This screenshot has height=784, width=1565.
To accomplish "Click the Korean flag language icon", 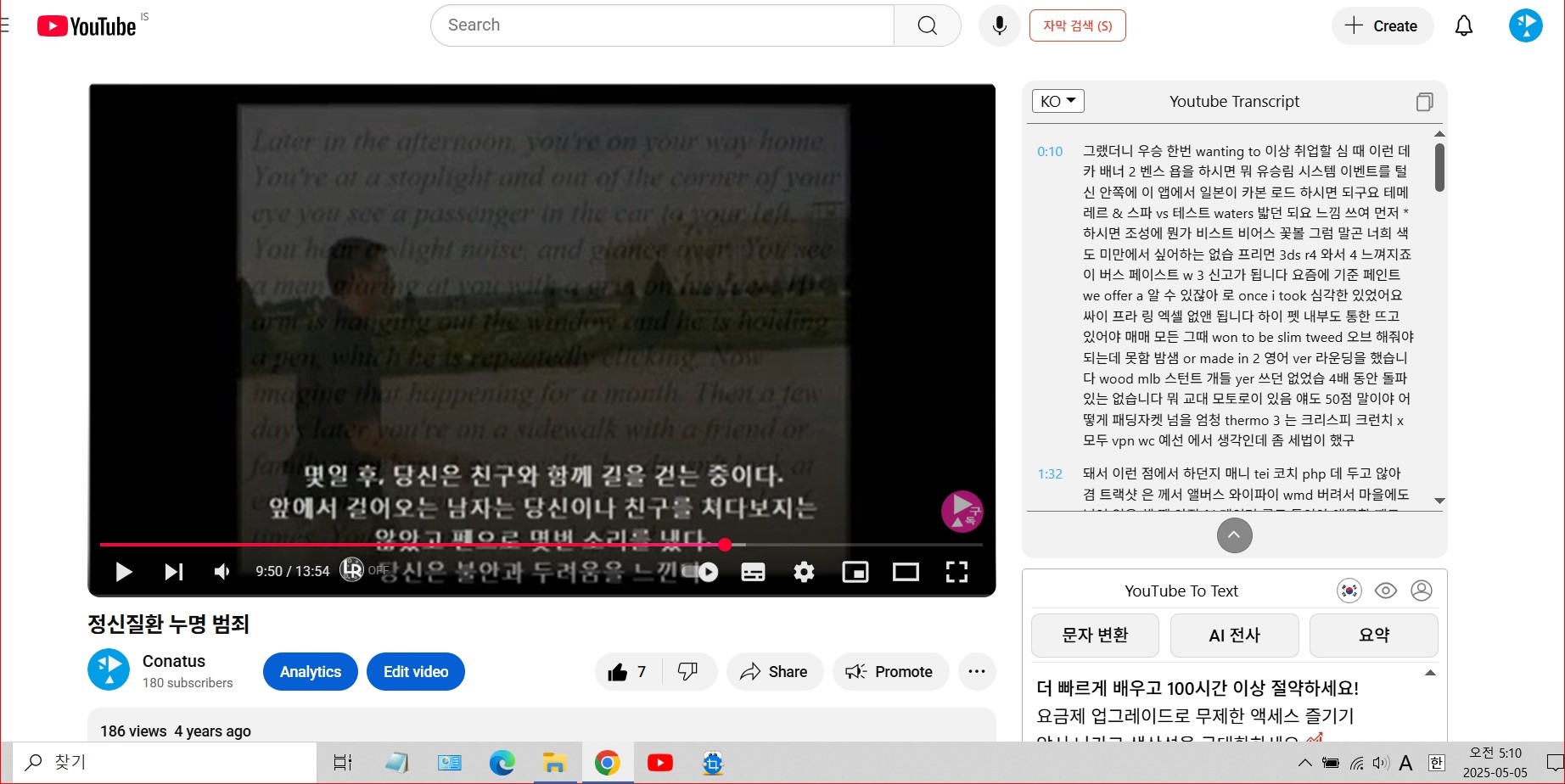I will point(1349,591).
